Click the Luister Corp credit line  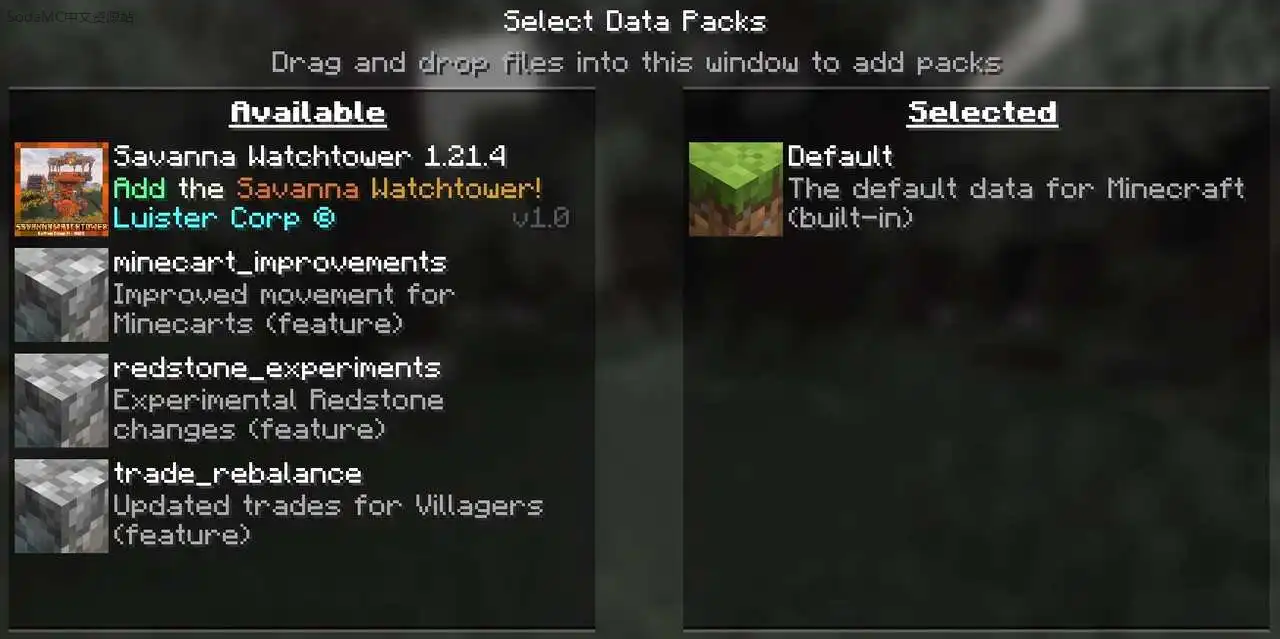click(x=224, y=218)
